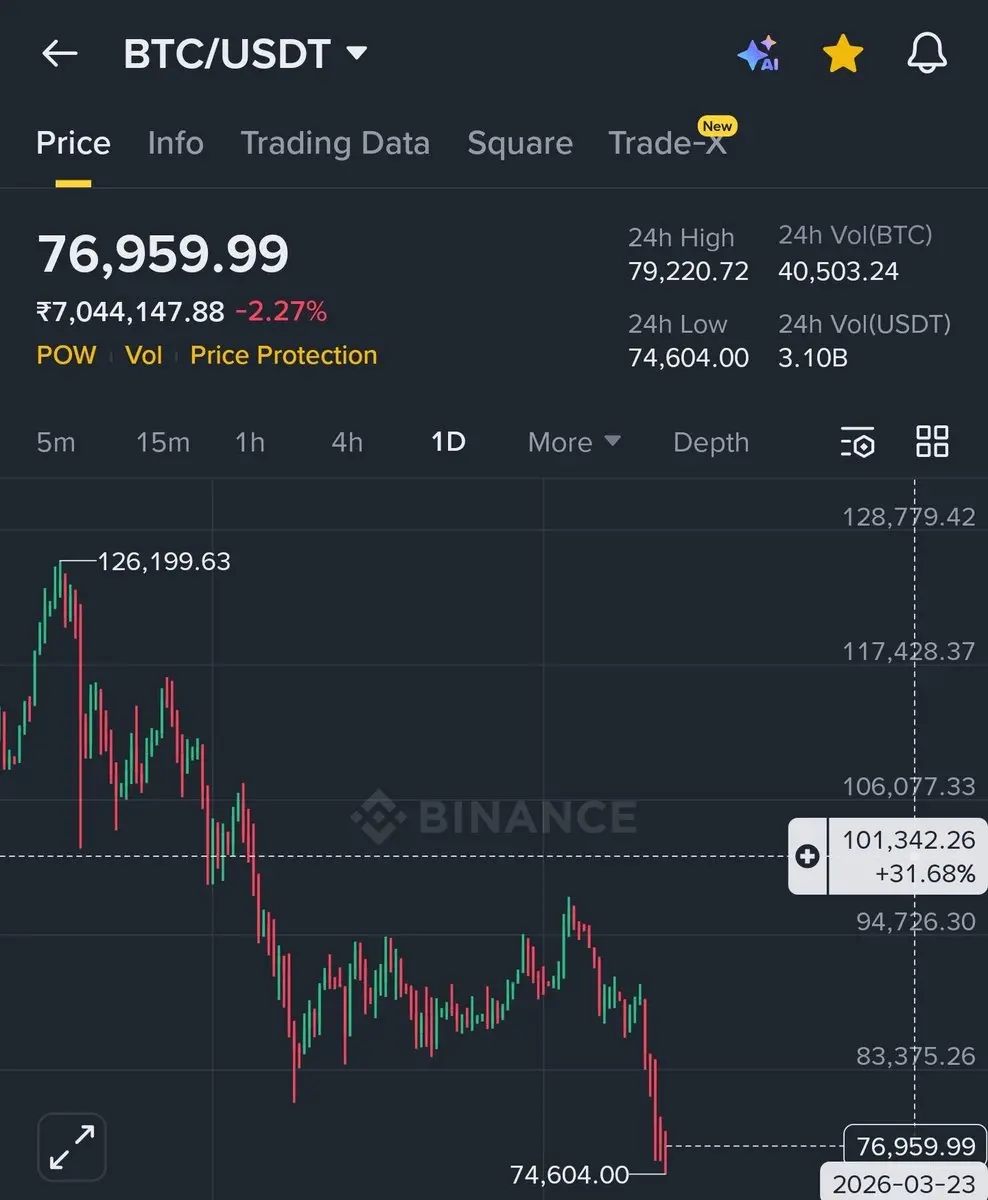988x1200 pixels.
Task: Switch to Depth chart view
Action: pyautogui.click(x=711, y=442)
